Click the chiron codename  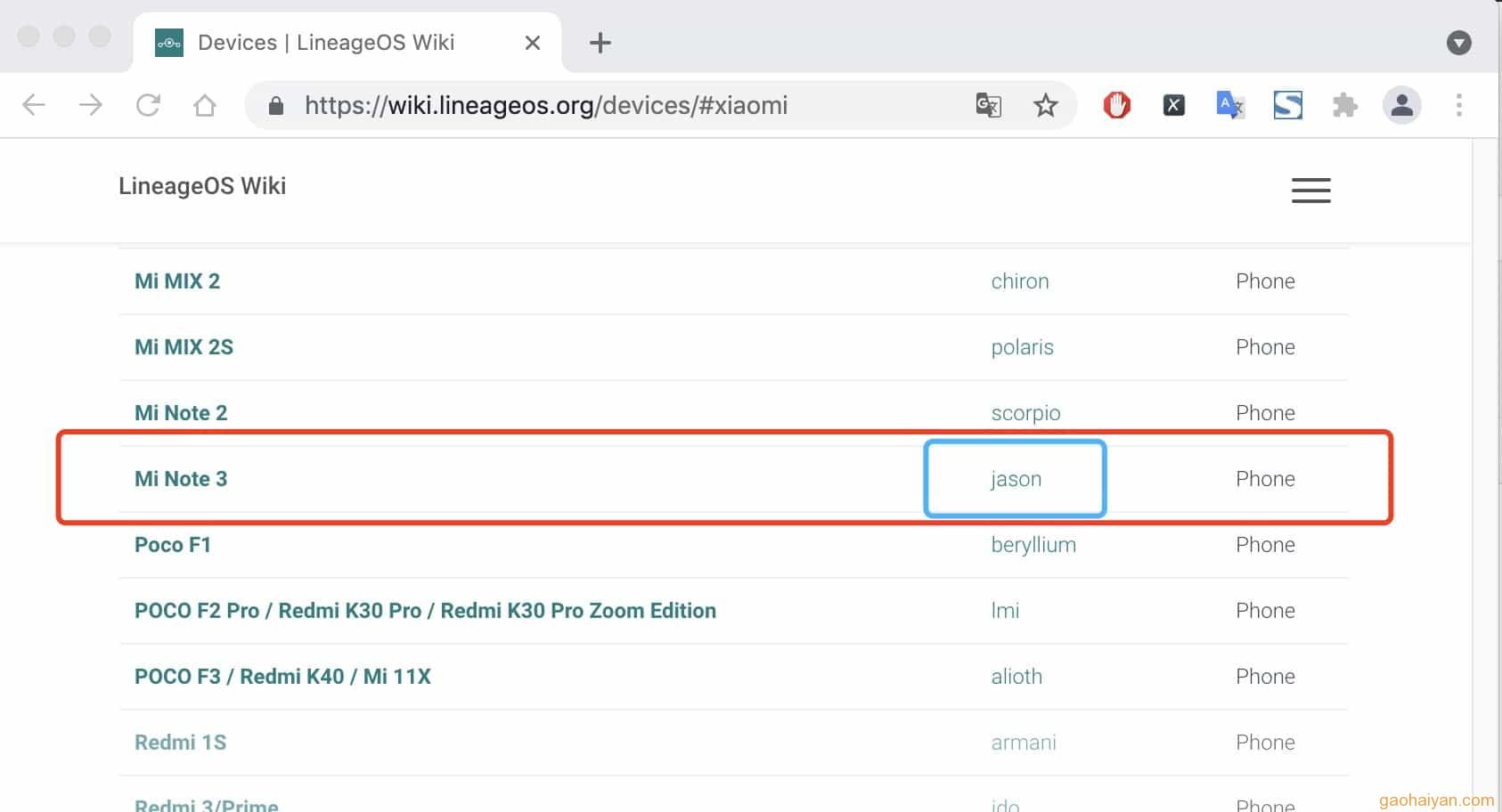[x=1020, y=280]
